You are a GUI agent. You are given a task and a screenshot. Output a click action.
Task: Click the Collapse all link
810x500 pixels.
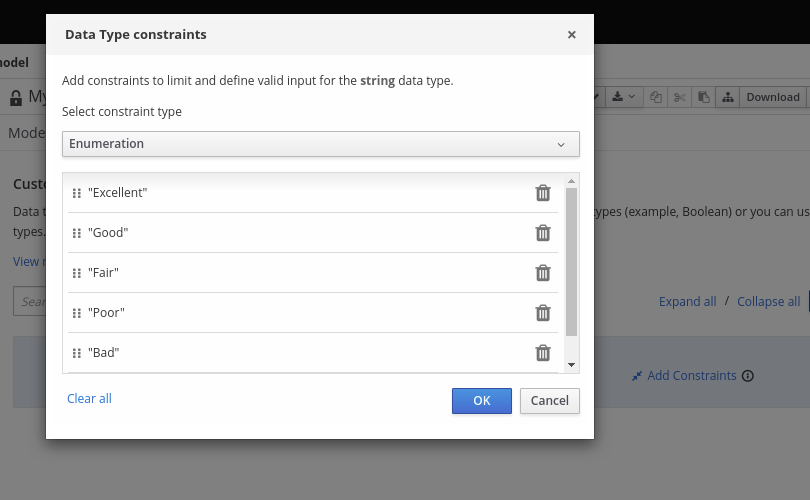[768, 302]
